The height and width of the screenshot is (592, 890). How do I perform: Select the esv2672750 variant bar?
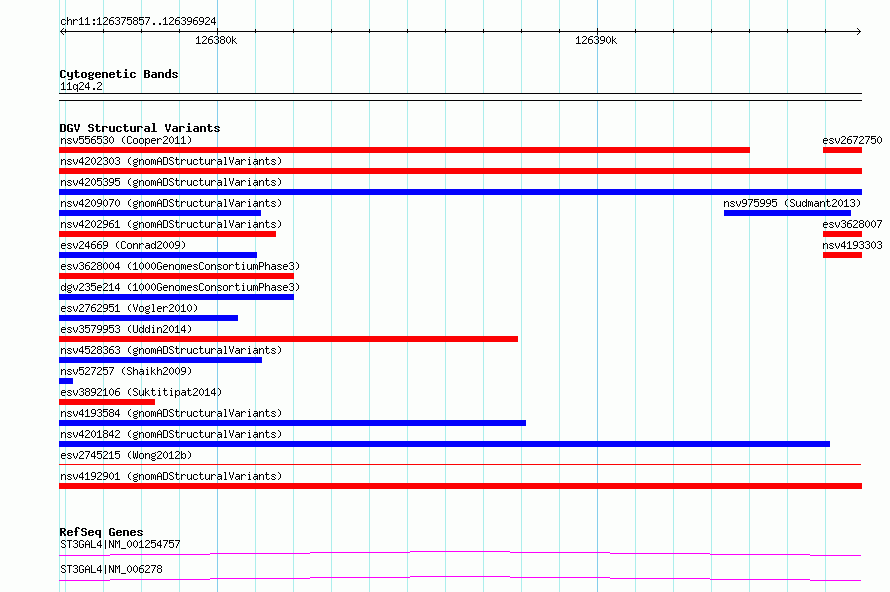tap(842, 150)
